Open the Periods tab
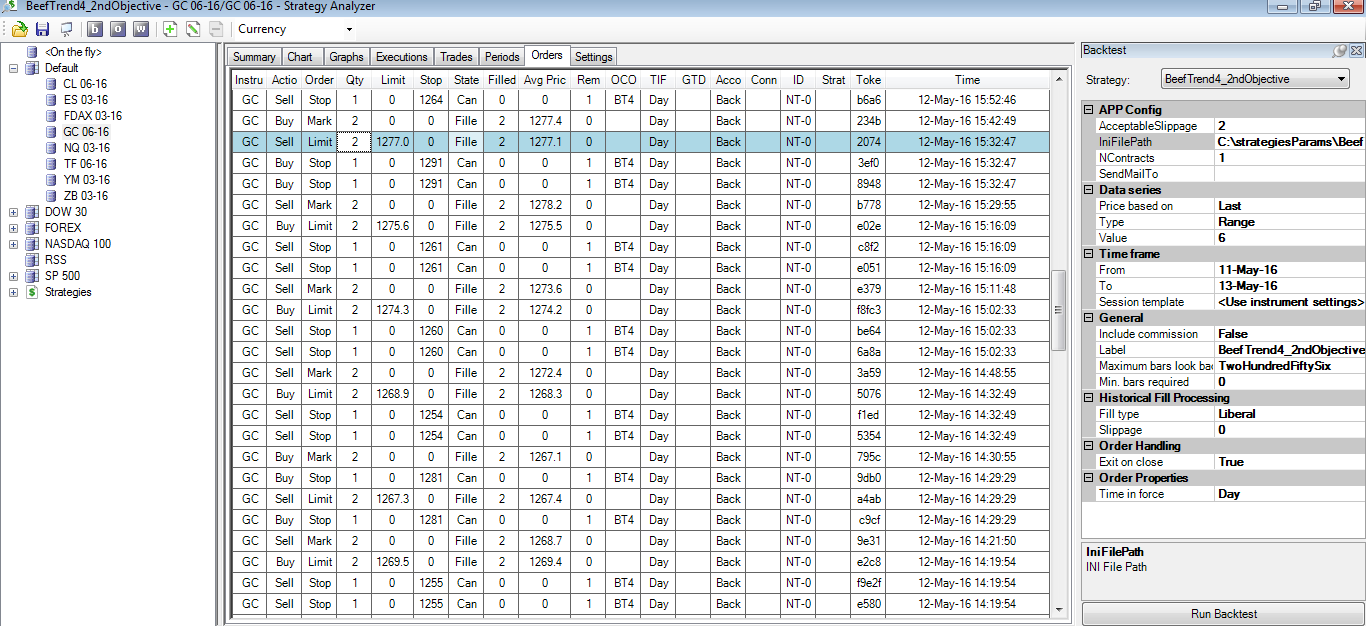The width and height of the screenshot is (1366, 626). click(502, 57)
